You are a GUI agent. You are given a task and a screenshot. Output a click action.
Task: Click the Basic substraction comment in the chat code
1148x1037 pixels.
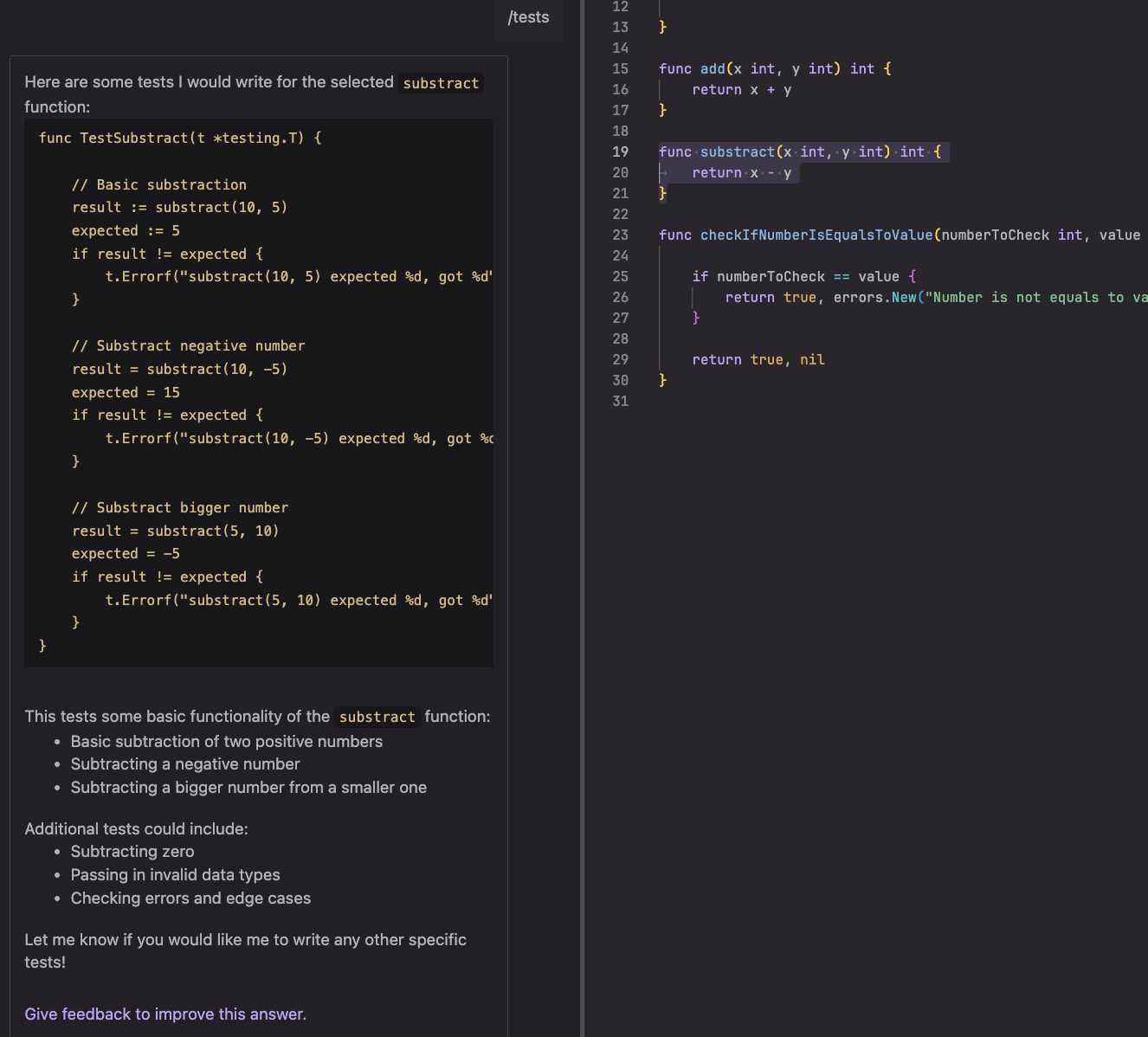click(x=159, y=185)
